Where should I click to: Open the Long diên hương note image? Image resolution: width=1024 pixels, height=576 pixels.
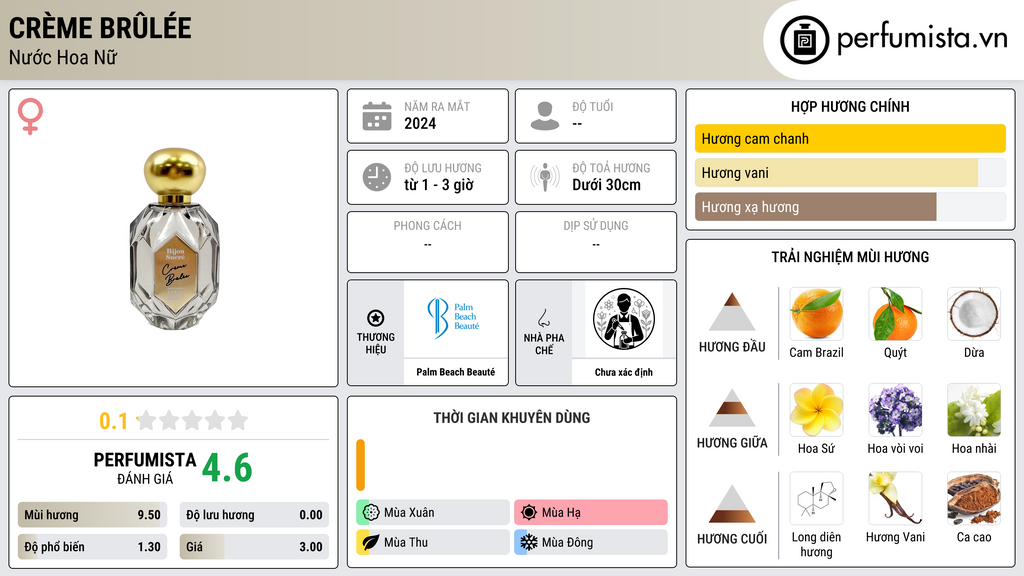click(816, 498)
